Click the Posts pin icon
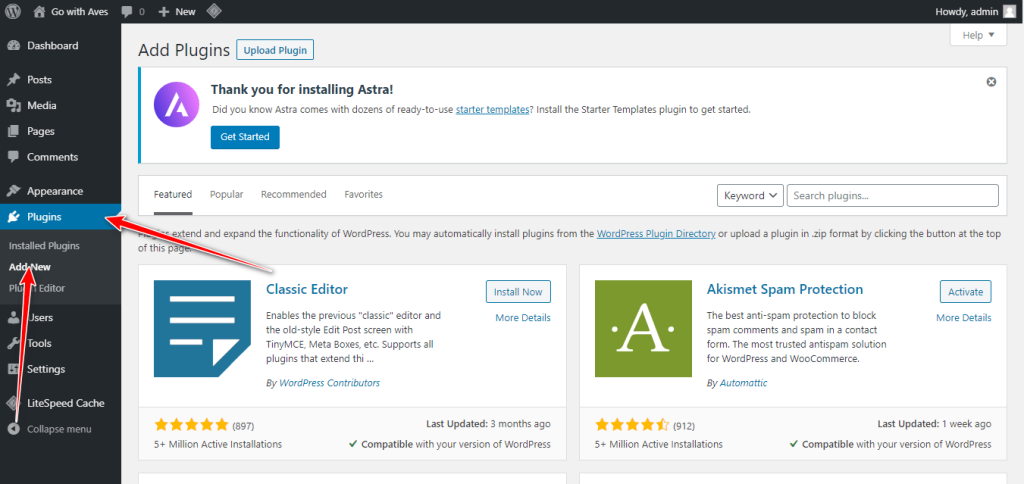Viewport: 1024px width, 484px height. coord(13,80)
